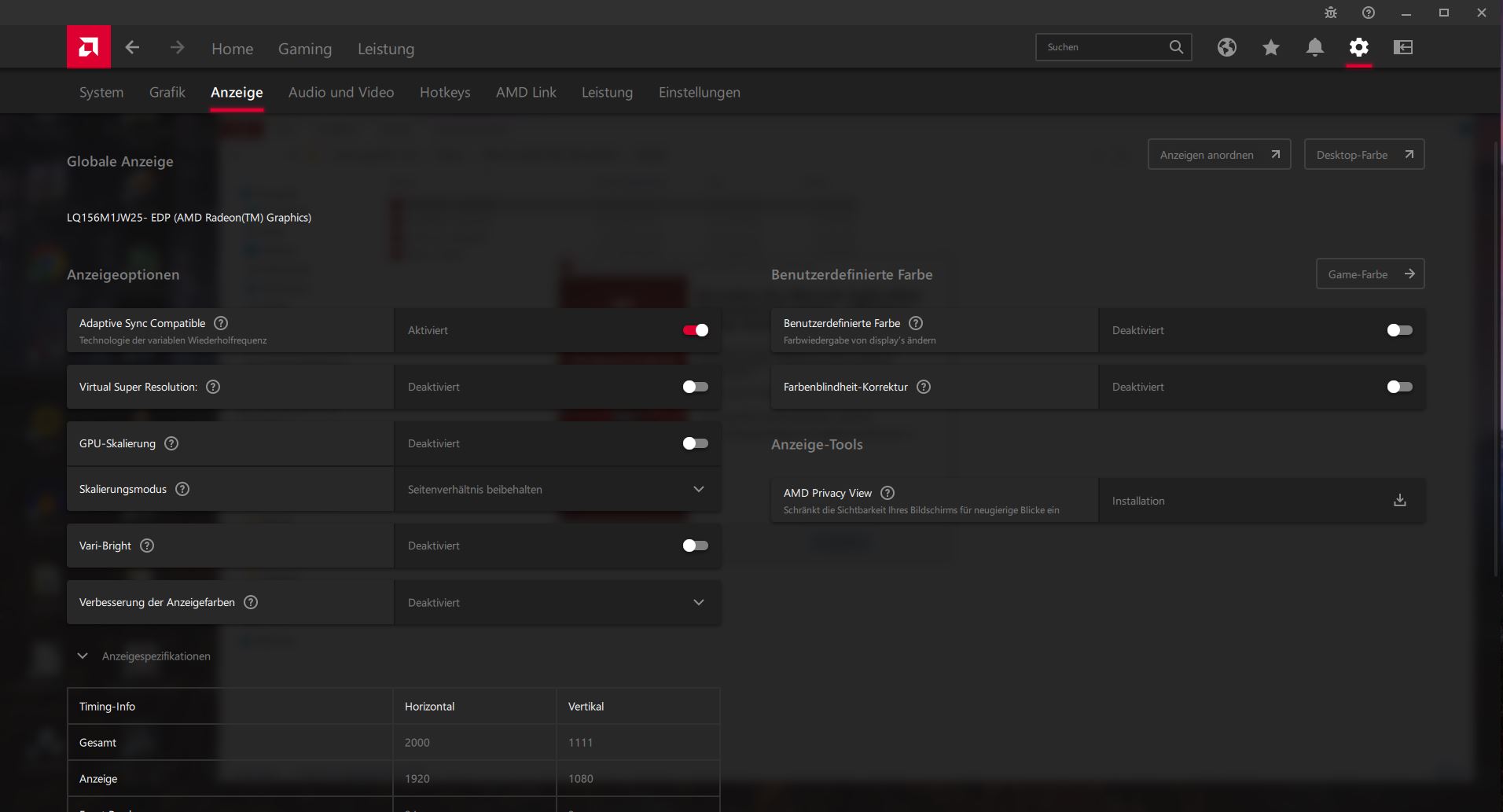Show help for Vari-Bright
The width and height of the screenshot is (1503, 812).
pyautogui.click(x=147, y=546)
